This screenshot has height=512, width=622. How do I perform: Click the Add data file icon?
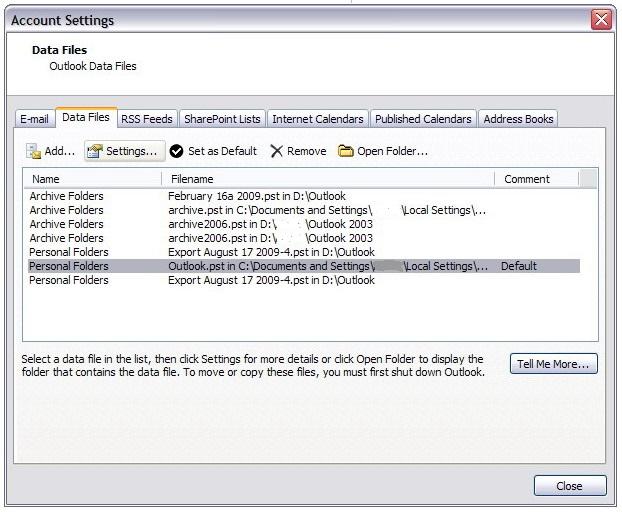click(33, 151)
